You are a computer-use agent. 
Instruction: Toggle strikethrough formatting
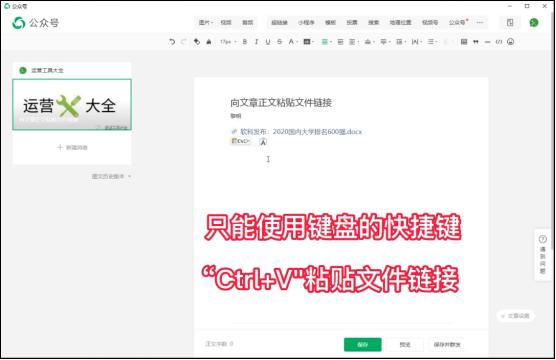coord(279,42)
